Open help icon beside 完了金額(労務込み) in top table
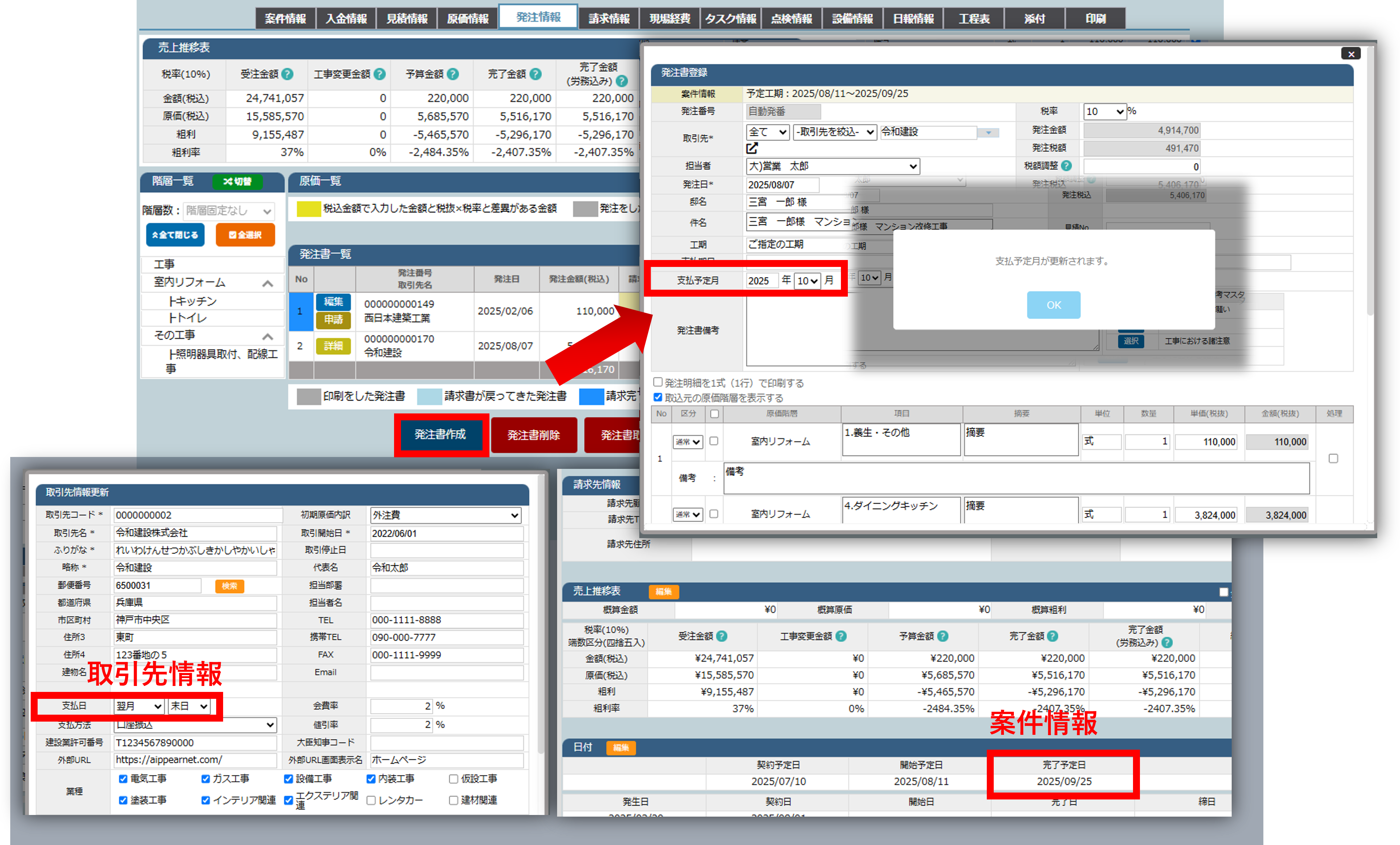This screenshot has width=1400, height=845. click(621, 81)
